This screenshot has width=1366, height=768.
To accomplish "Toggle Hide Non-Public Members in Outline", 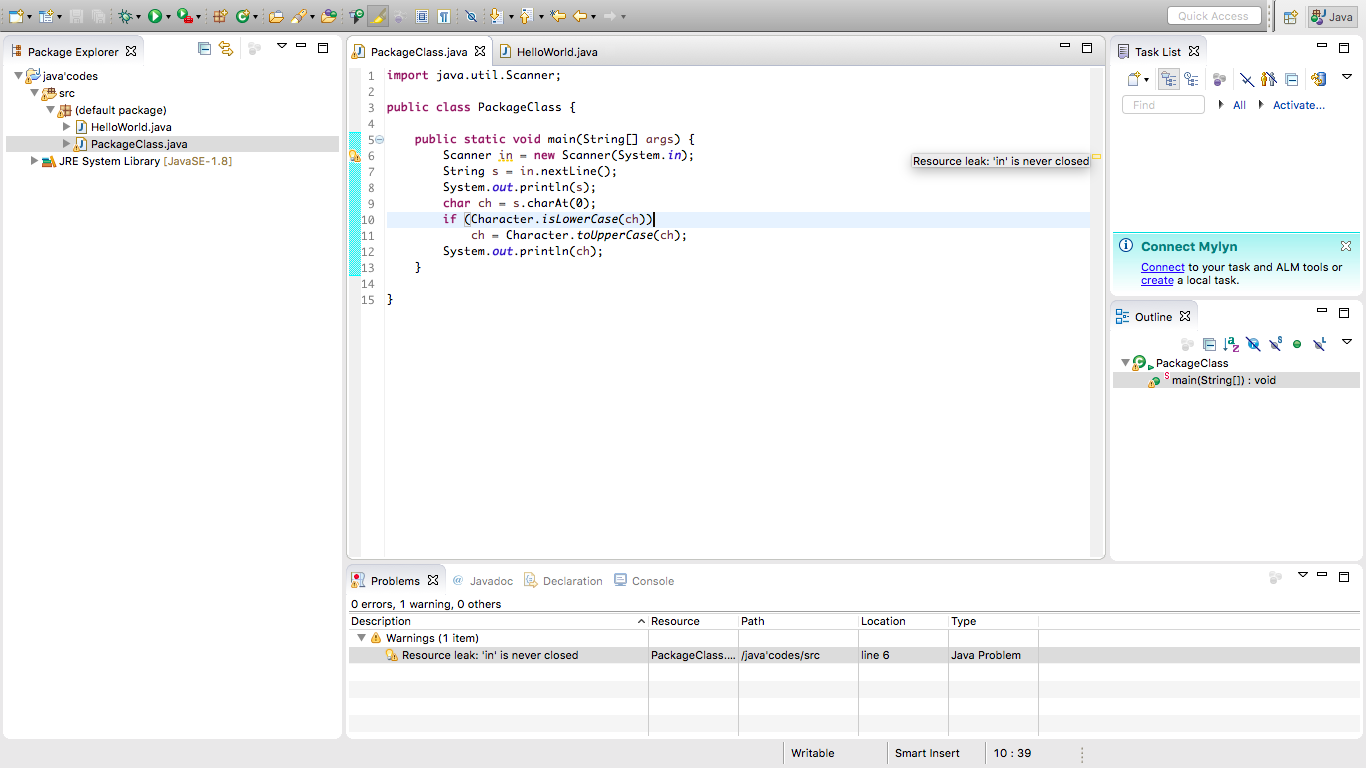I will click(x=1297, y=343).
